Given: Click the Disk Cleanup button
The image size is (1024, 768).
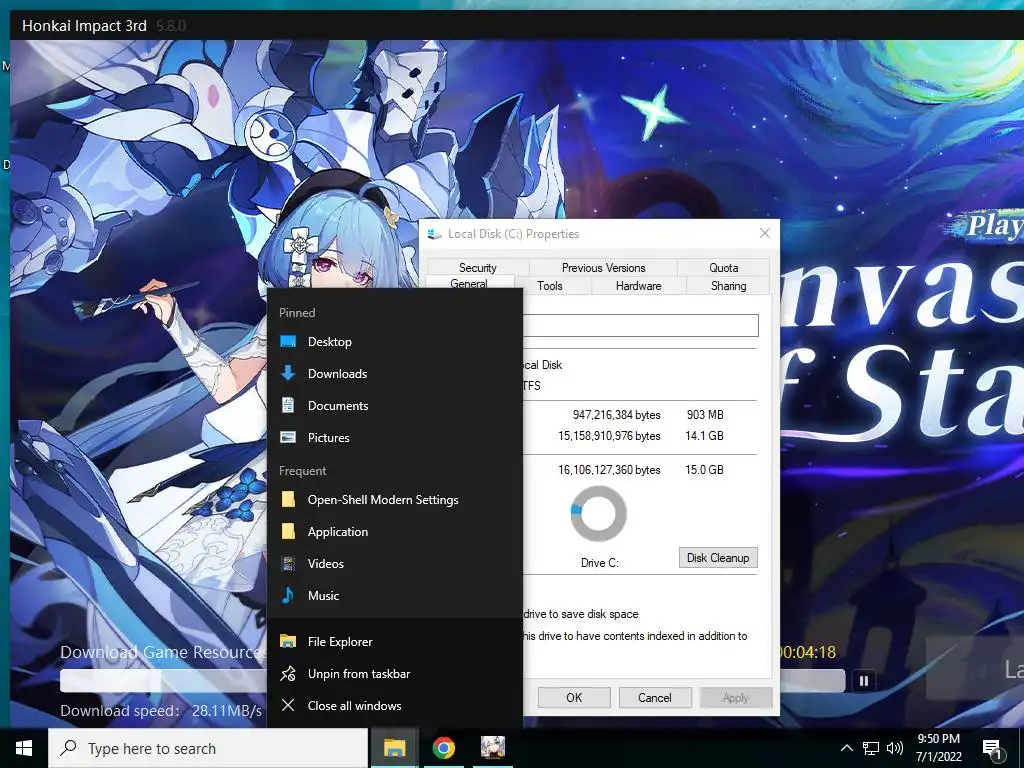Looking at the screenshot, I should [x=718, y=558].
